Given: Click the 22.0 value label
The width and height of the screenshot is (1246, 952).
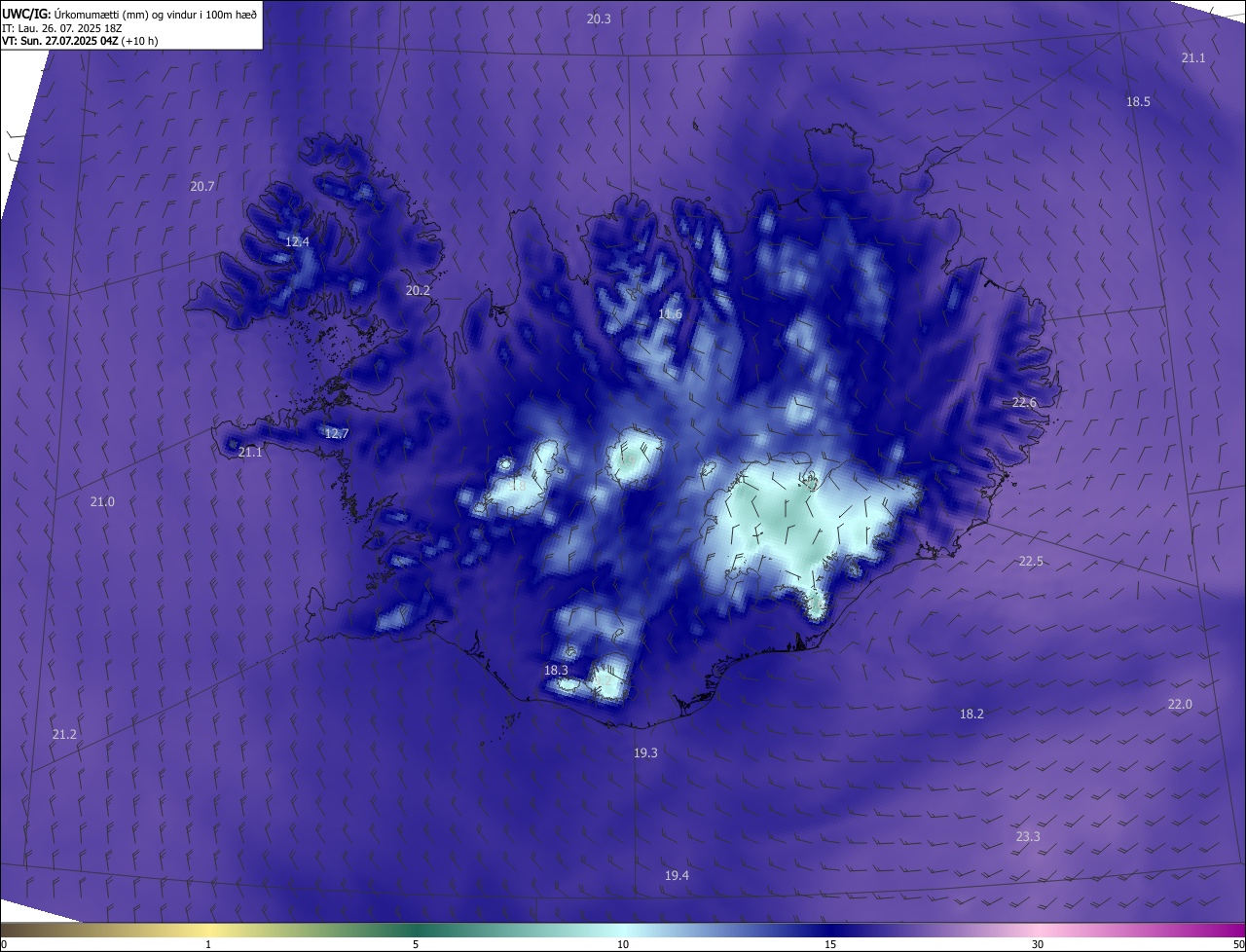Looking at the screenshot, I should click(x=1180, y=704).
